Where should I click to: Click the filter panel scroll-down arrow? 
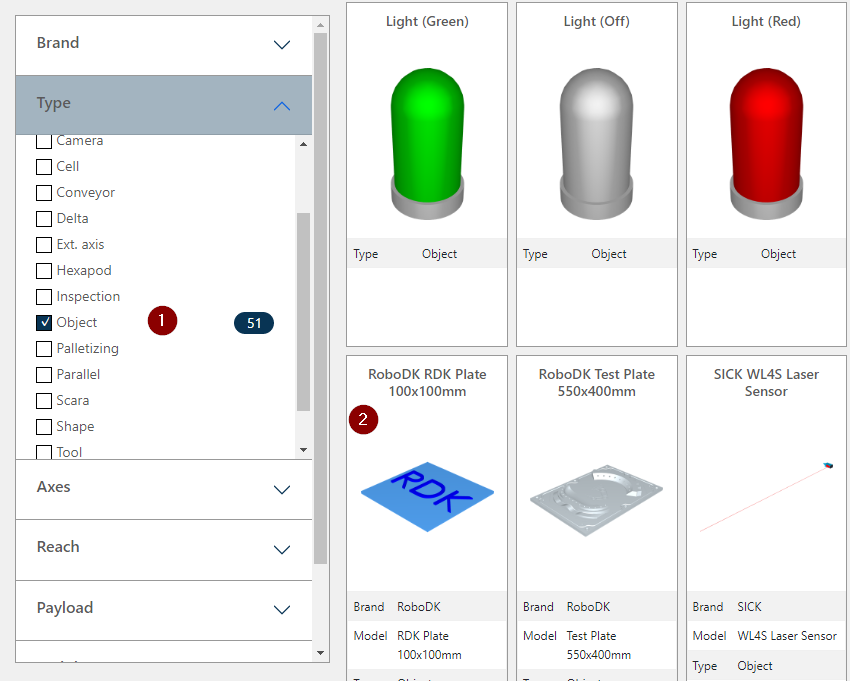coord(320,653)
